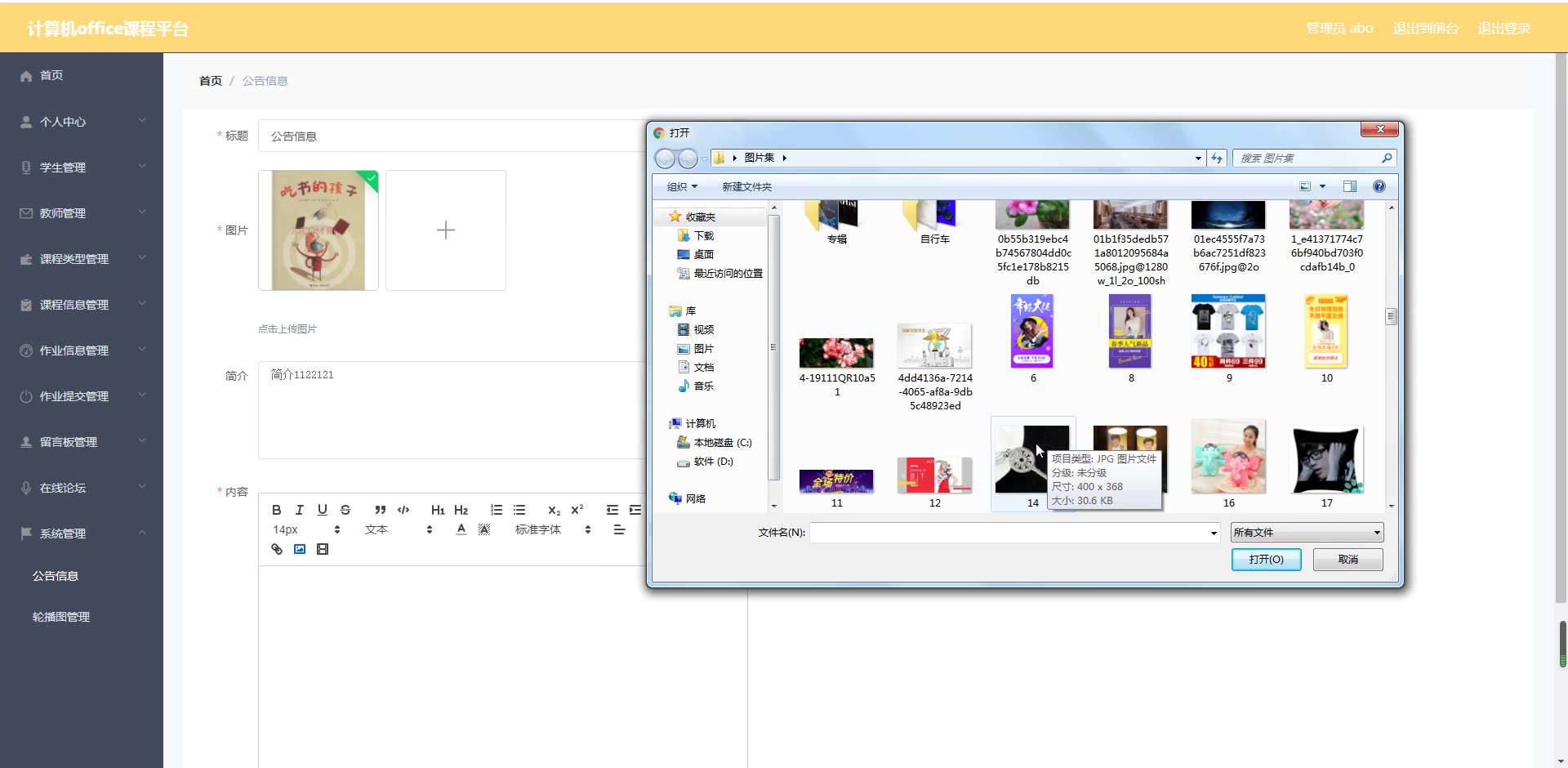Insert a code block in the editor
The image size is (1568, 768).
tap(403, 510)
